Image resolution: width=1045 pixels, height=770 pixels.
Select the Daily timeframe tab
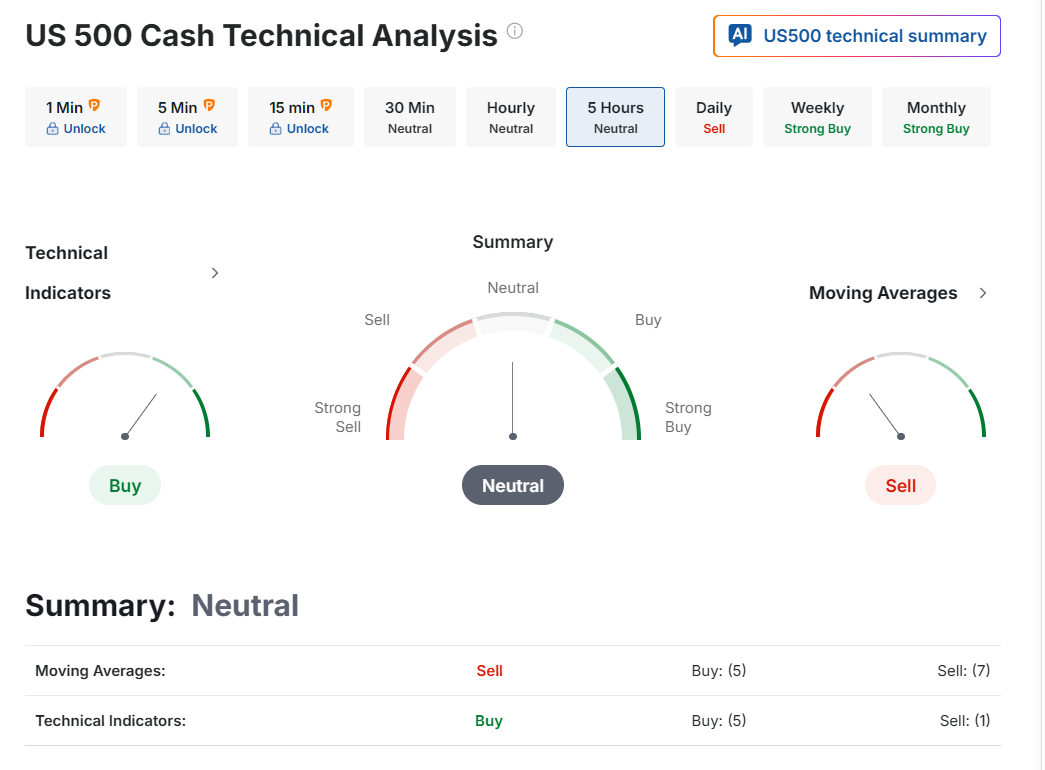point(714,117)
